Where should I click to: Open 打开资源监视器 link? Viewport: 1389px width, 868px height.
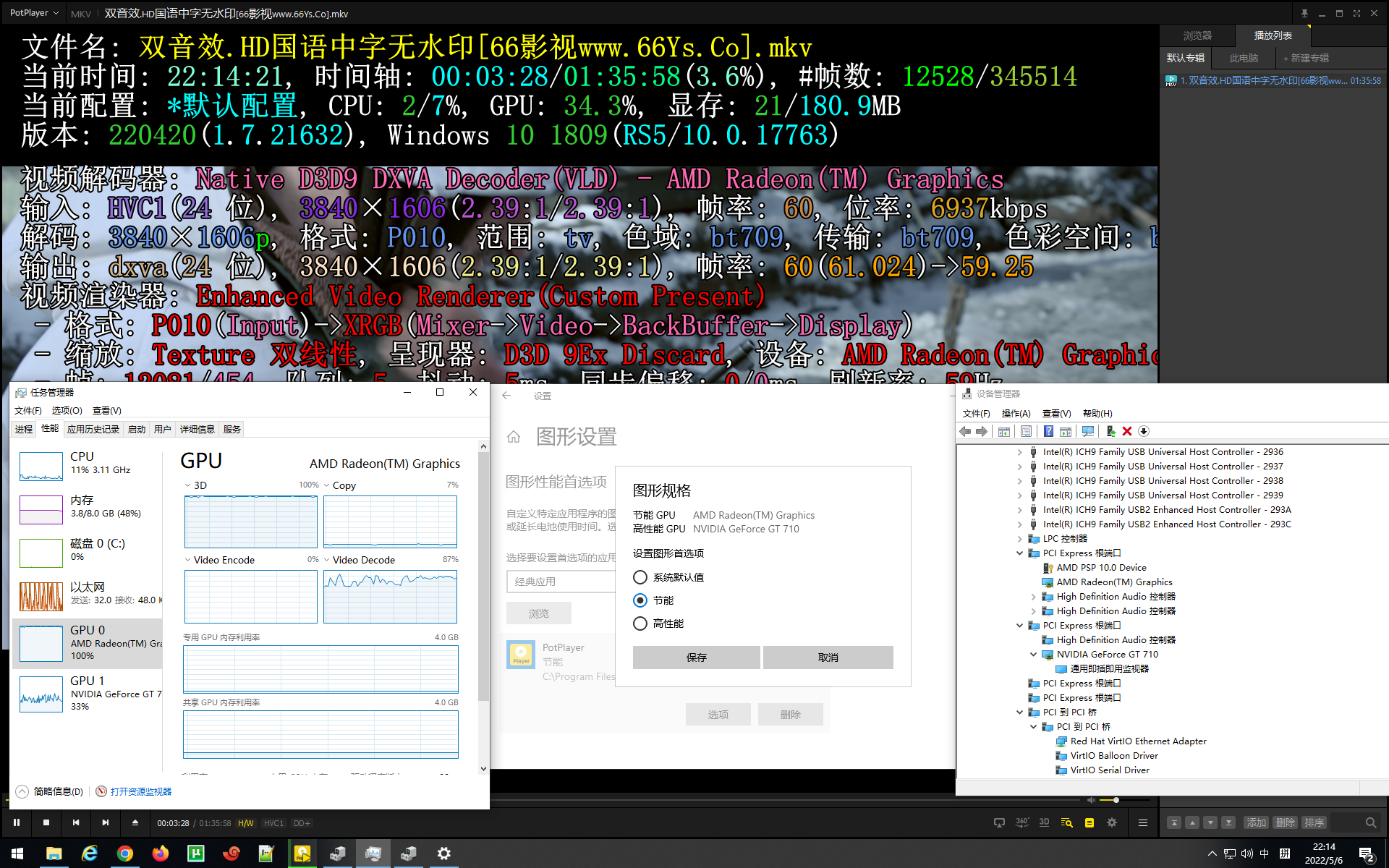click(x=140, y=791)
